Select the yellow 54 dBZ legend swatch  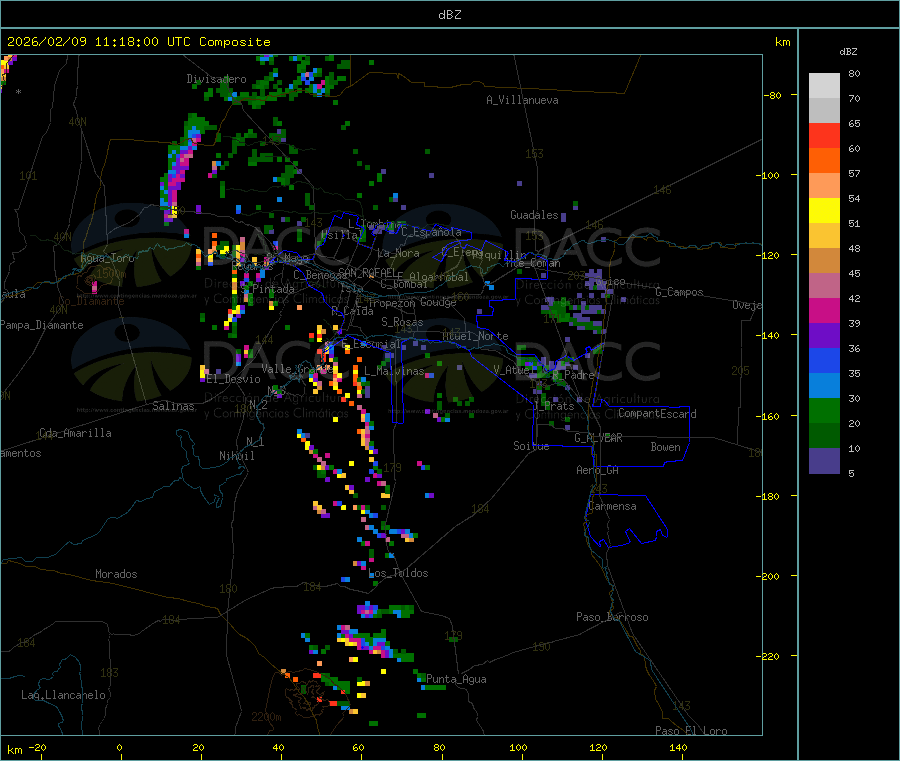click(824, 211)
